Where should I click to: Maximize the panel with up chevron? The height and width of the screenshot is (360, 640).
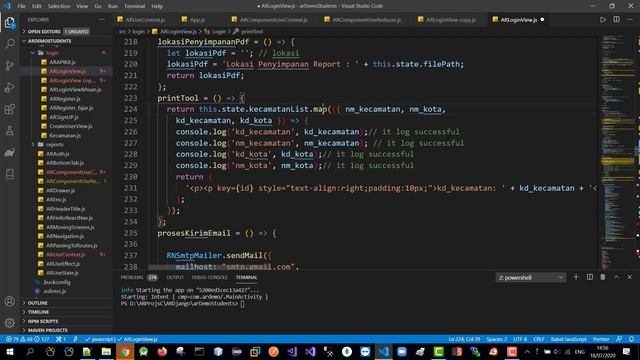[x=616, y=277]
